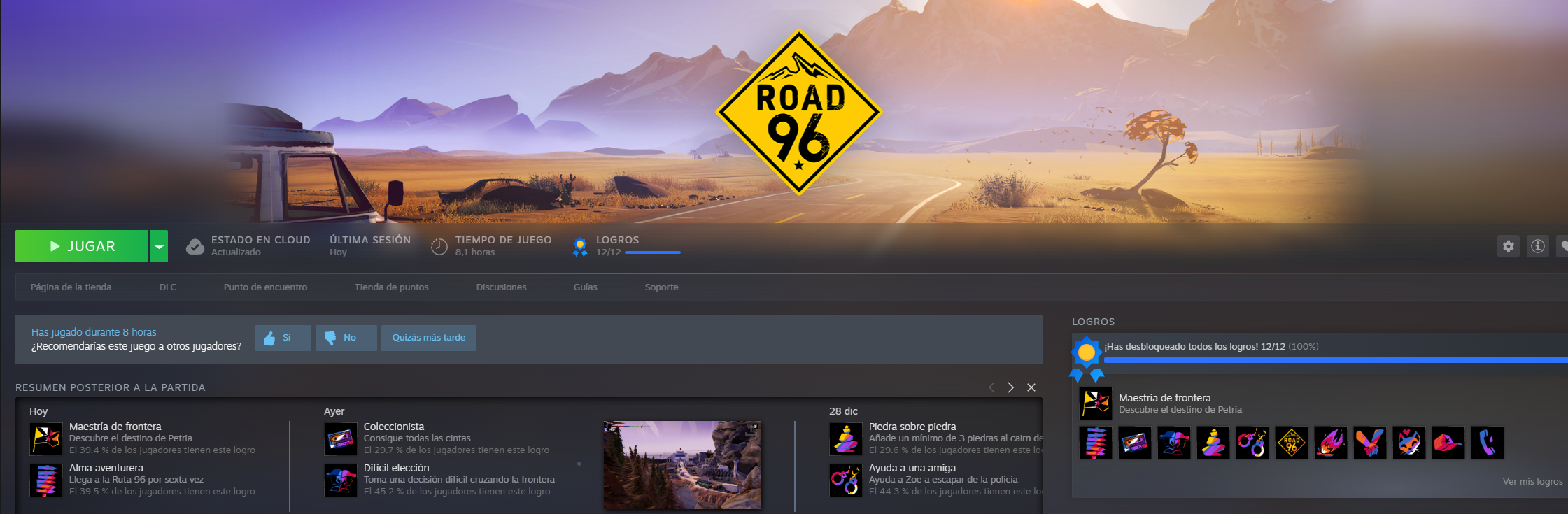Screen dimensions: 1568x514
Task: Click the playtime clock icon
Action: (439, 246)
